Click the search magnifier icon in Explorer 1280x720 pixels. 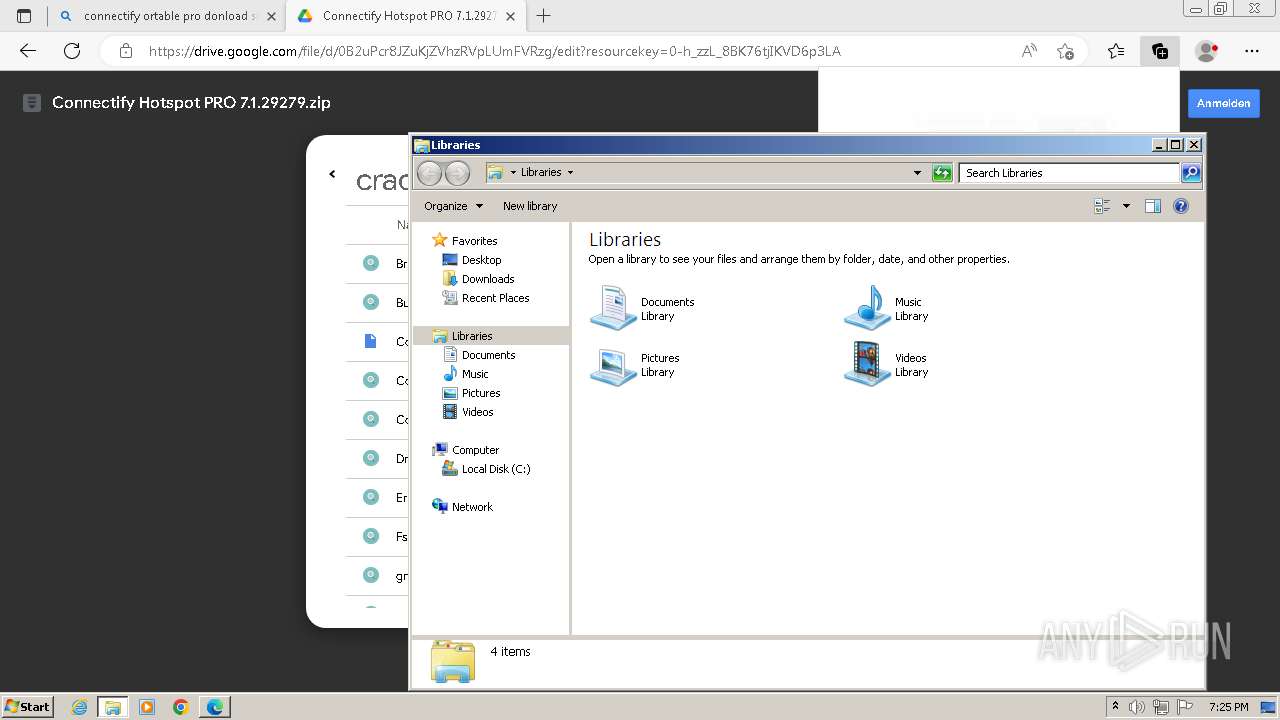(1190, 173)
